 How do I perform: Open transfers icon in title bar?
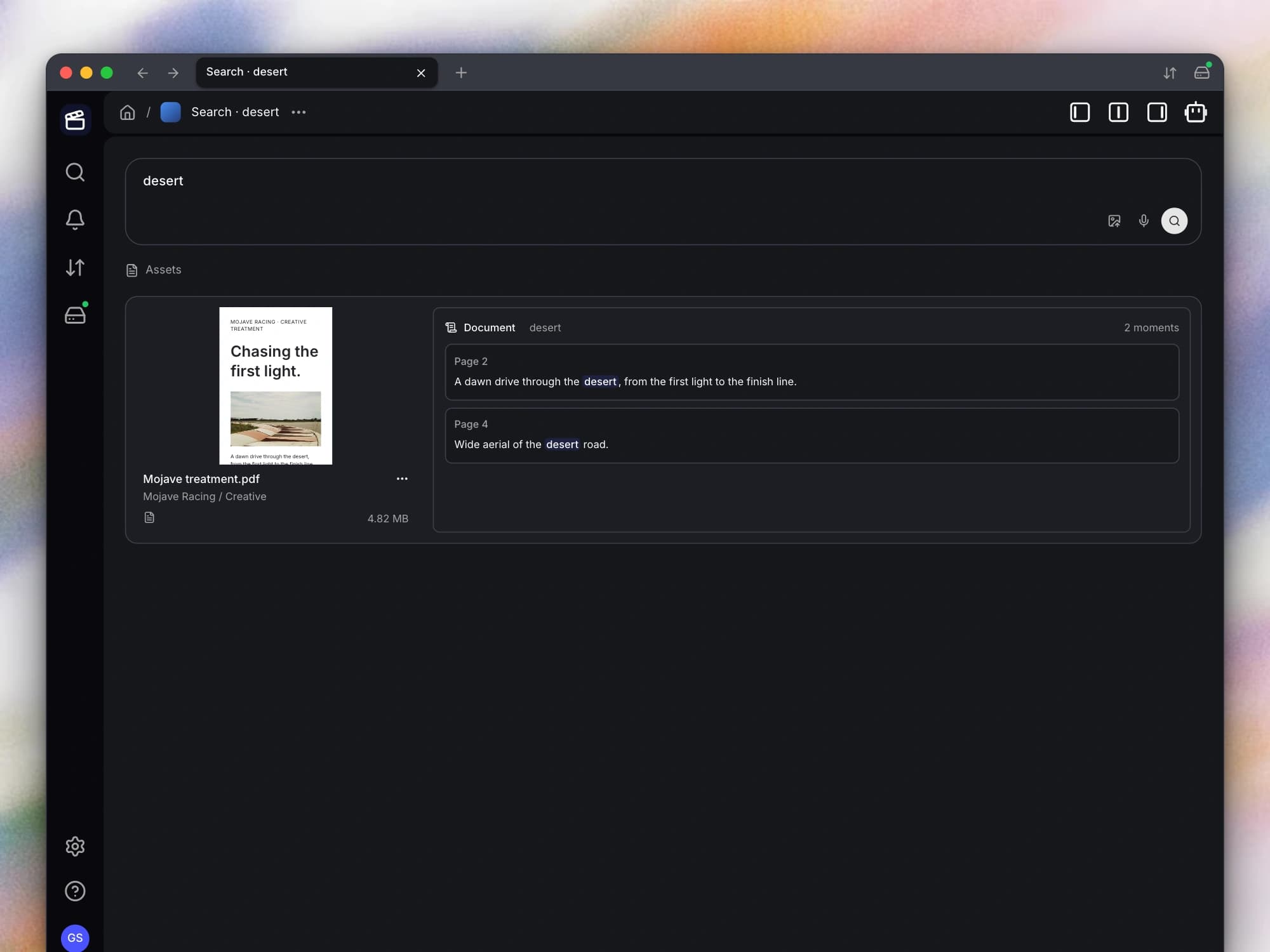[x=1170, y=73]
